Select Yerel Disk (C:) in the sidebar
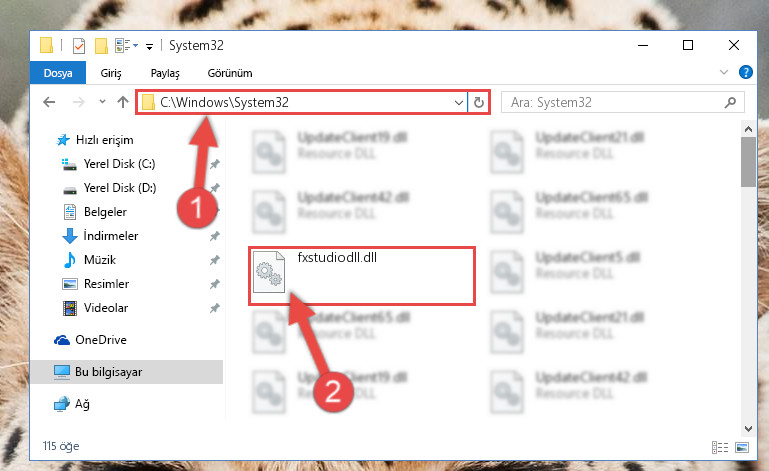769x471 pixels. (119, 164)
